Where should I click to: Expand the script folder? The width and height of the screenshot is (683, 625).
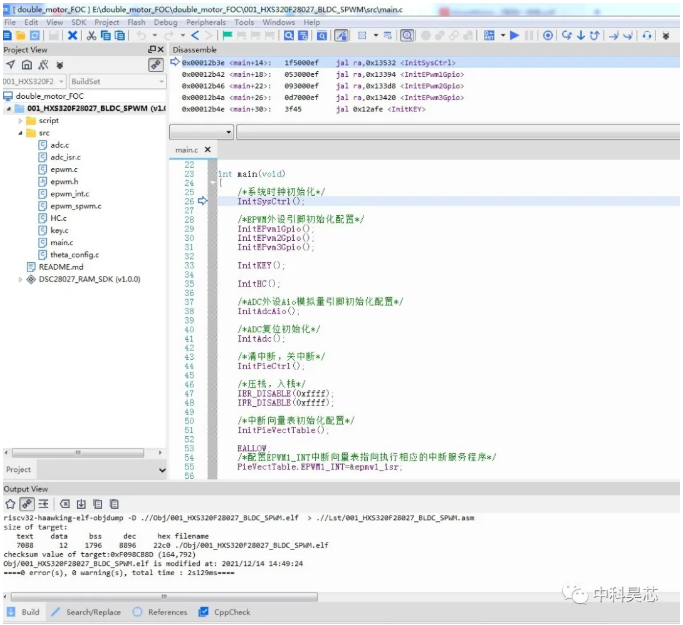coord(20,121)
